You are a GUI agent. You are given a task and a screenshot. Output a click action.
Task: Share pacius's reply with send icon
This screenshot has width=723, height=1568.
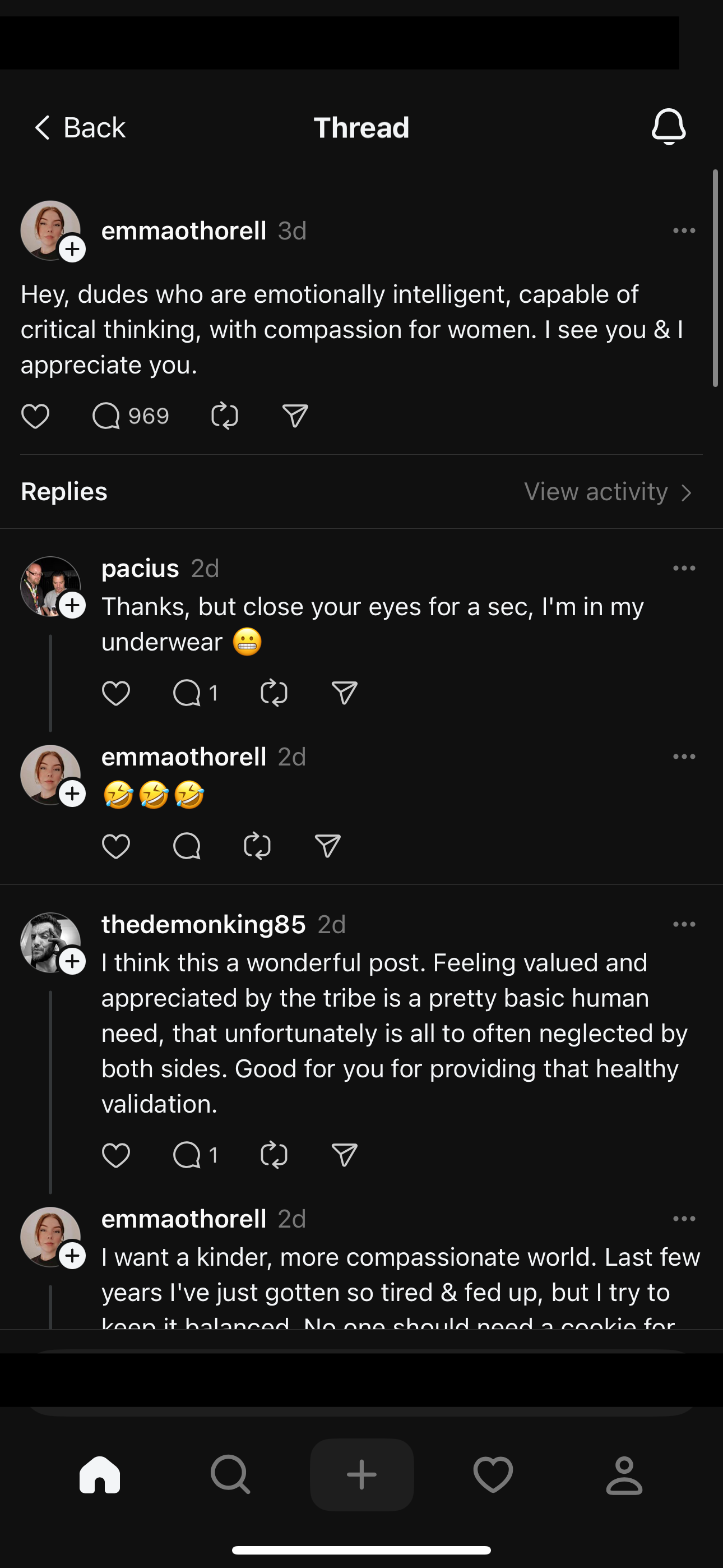(345, 693)
